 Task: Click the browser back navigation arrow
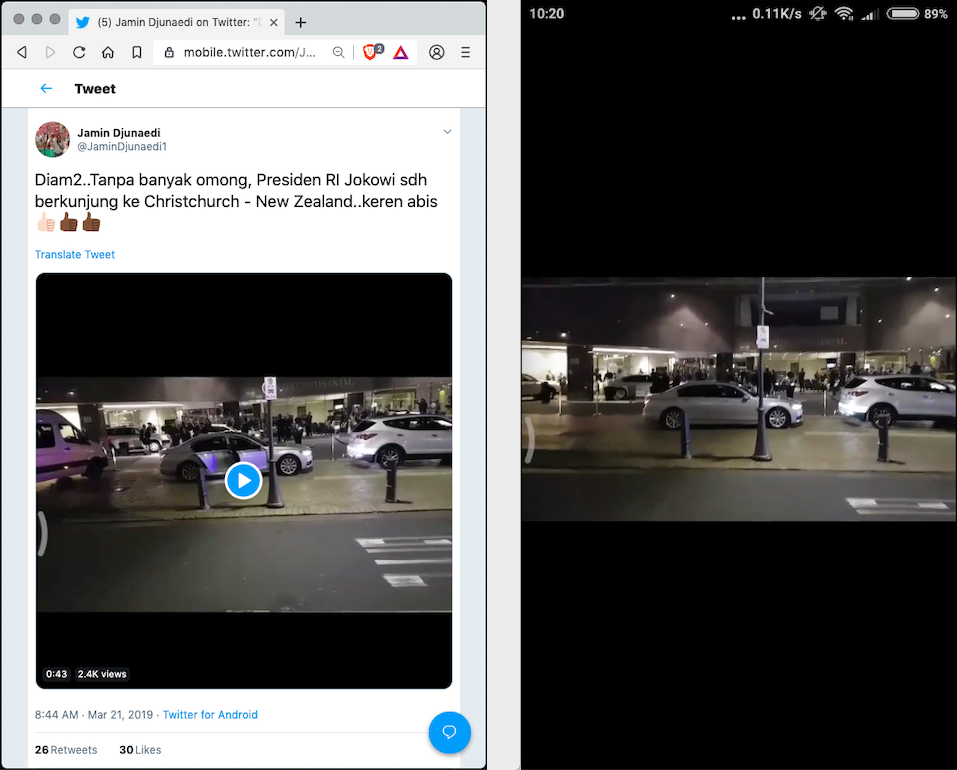[x=21, y=52]
